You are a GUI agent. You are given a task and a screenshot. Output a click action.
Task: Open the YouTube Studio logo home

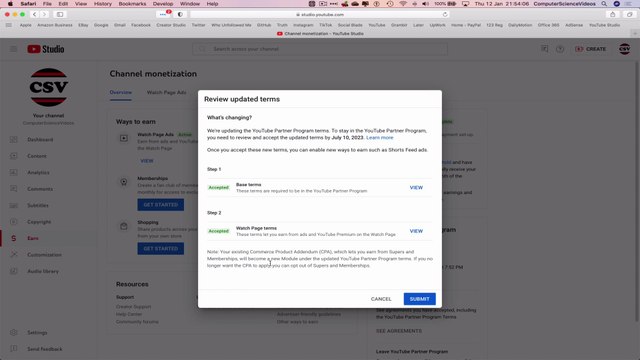pos(46,49)
